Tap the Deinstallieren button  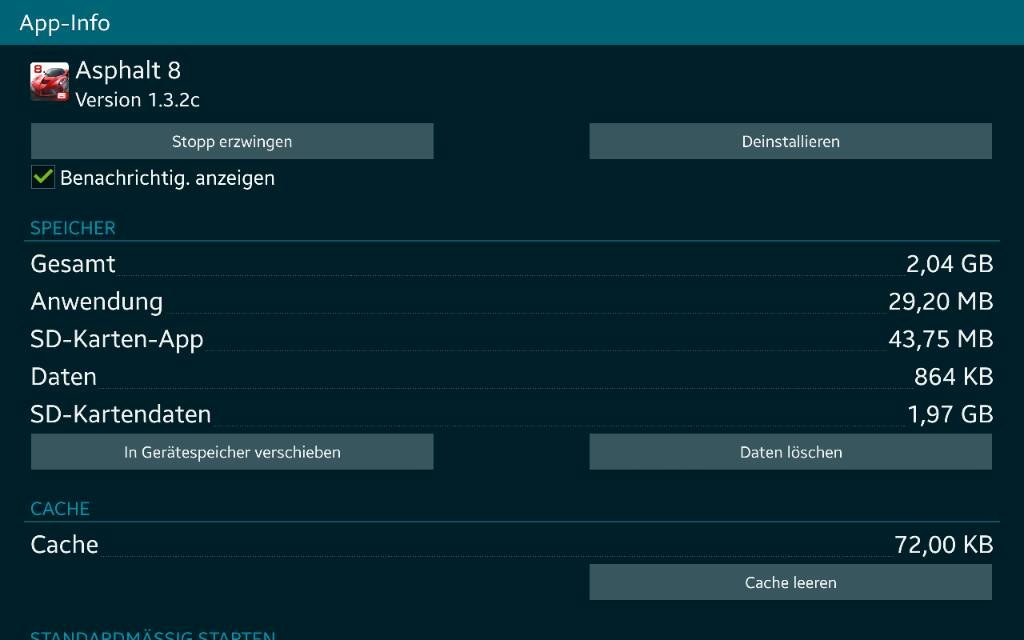coord(790,141)
